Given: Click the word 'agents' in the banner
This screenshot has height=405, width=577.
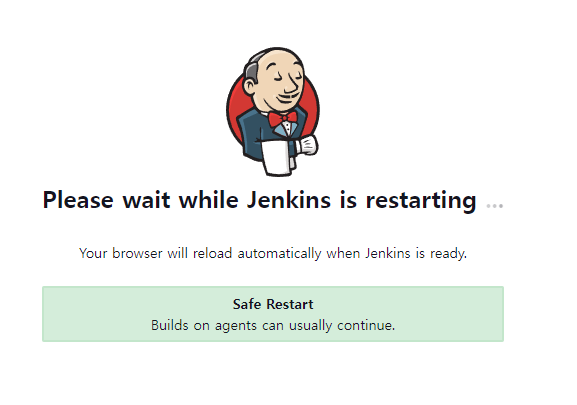Looking at the screenshot, I should 236,326.
